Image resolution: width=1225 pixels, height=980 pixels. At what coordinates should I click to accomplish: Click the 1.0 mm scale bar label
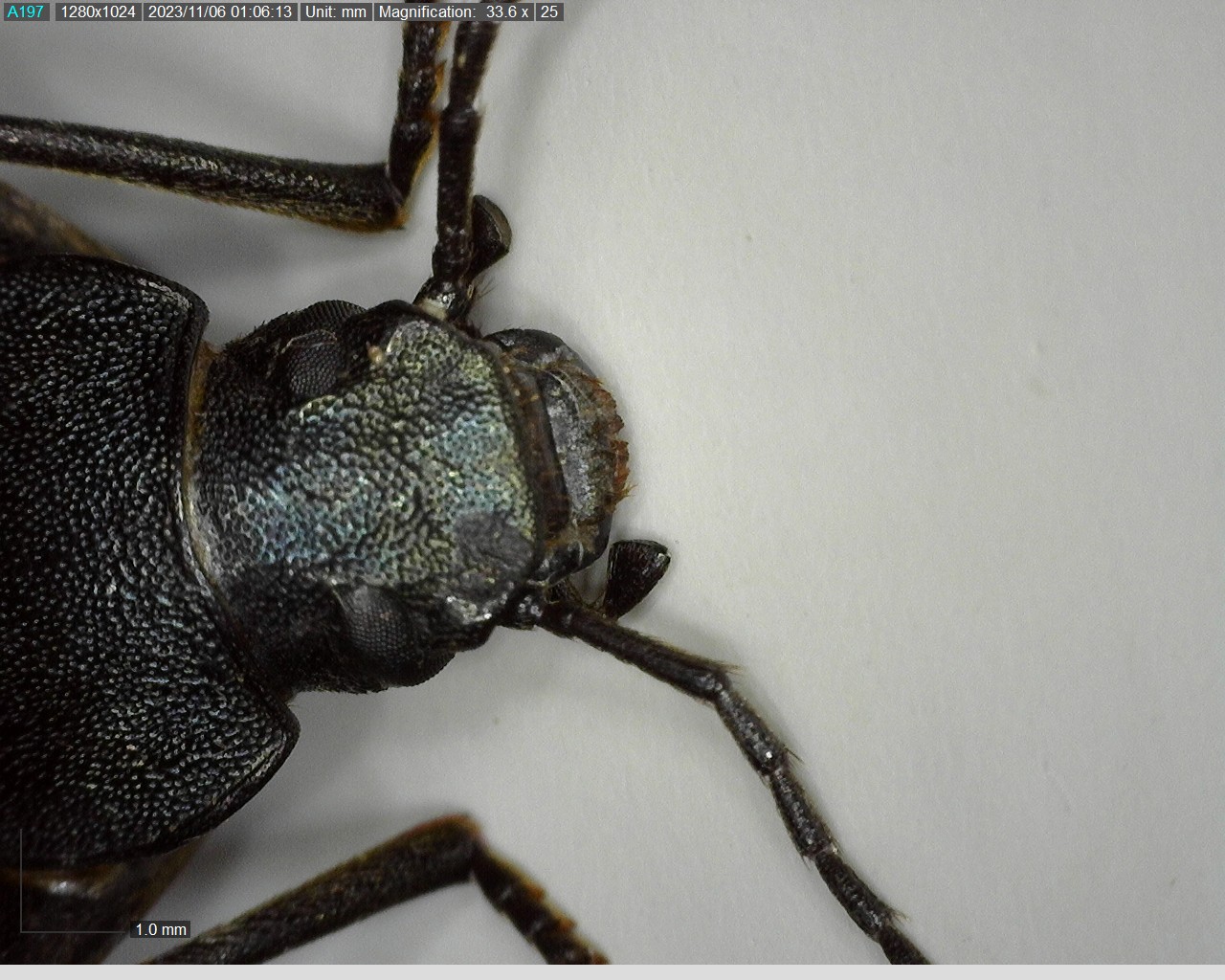[161, 929]
